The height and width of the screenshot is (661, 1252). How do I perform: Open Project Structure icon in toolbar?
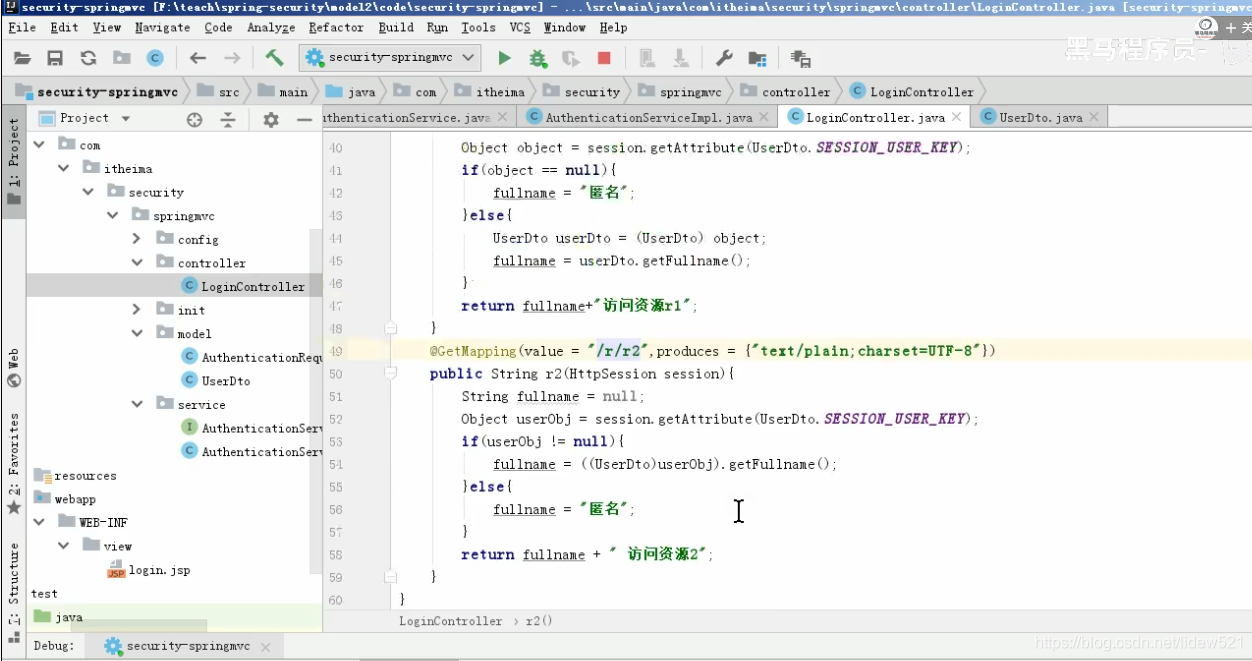coord(758,58)
